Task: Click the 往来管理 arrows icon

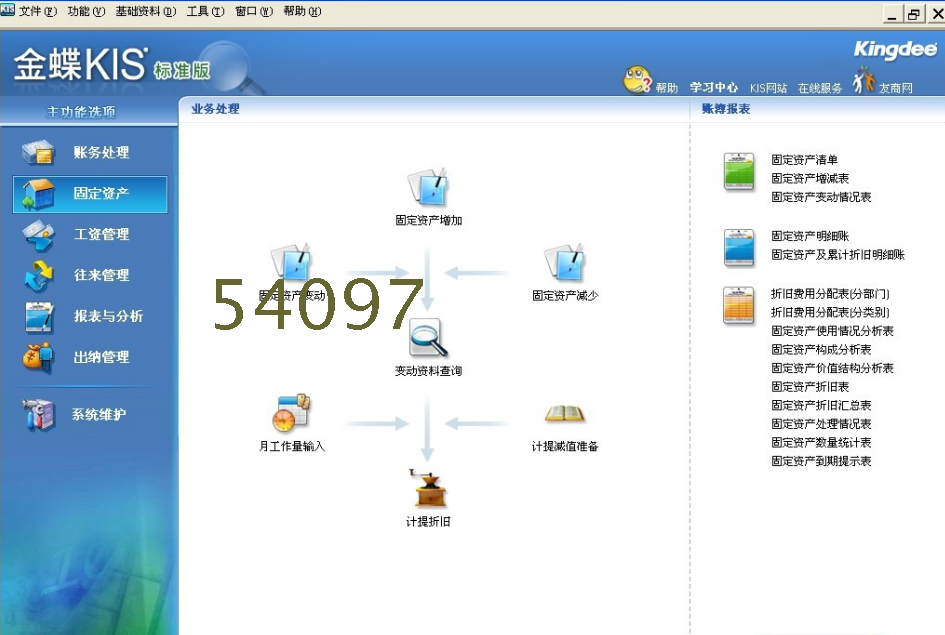Action: [x=38, y=275]
